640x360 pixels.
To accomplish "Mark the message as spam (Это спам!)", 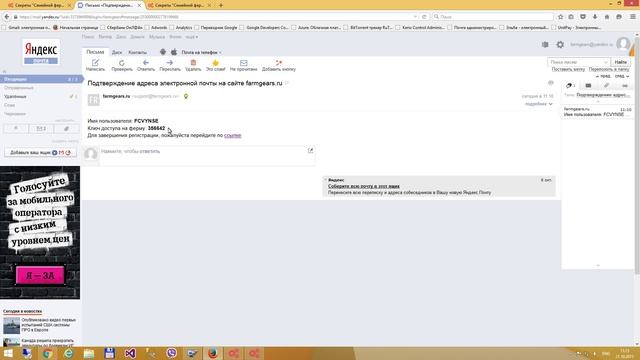I will 216,65.
